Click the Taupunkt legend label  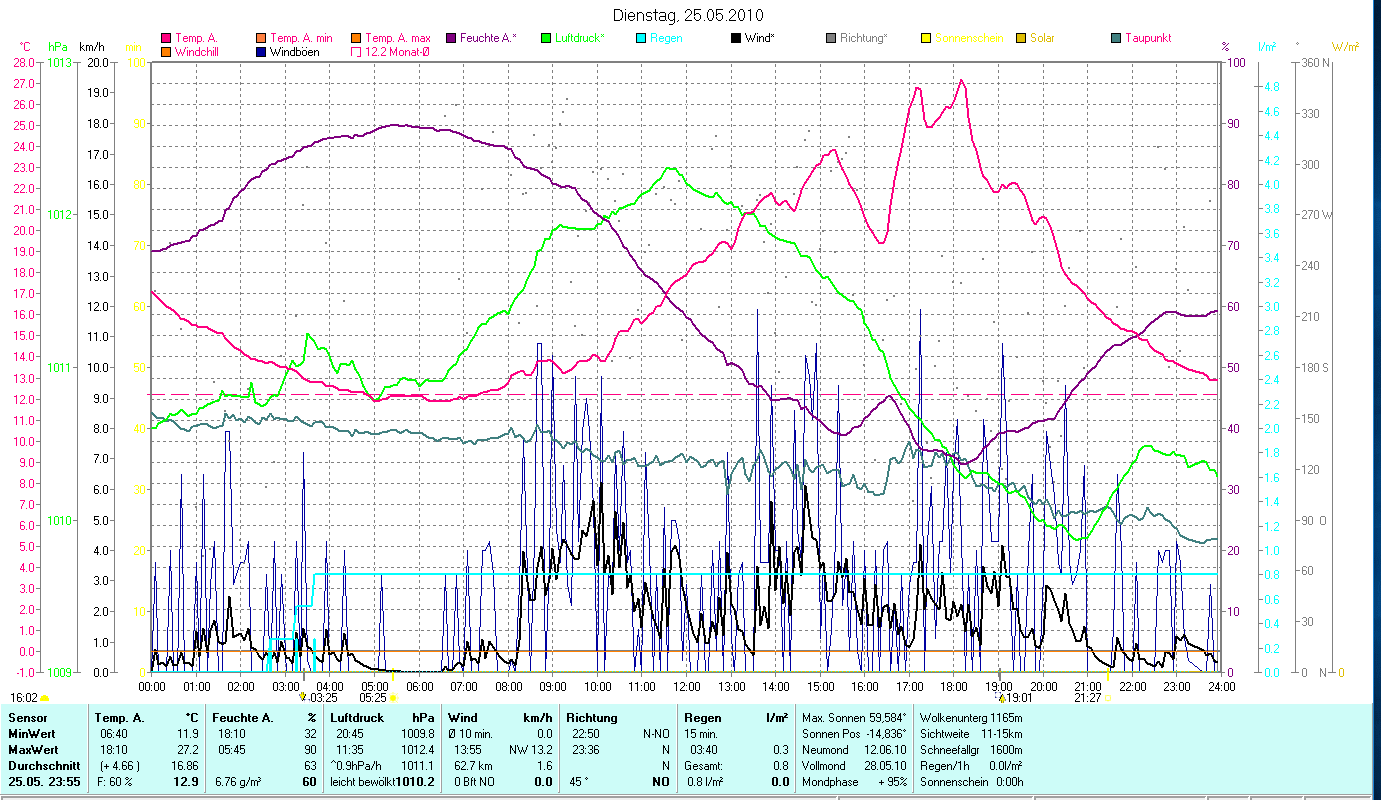1147,38
